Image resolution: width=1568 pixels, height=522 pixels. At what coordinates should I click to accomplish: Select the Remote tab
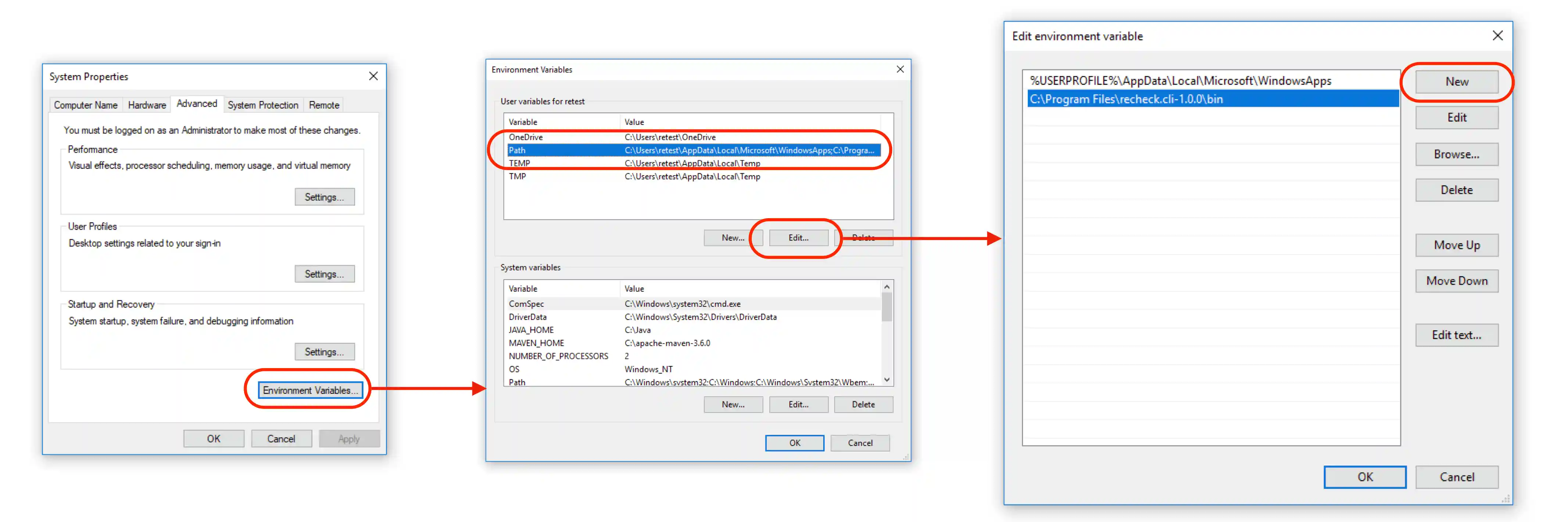pyautogui.click(x=323, y=105)
